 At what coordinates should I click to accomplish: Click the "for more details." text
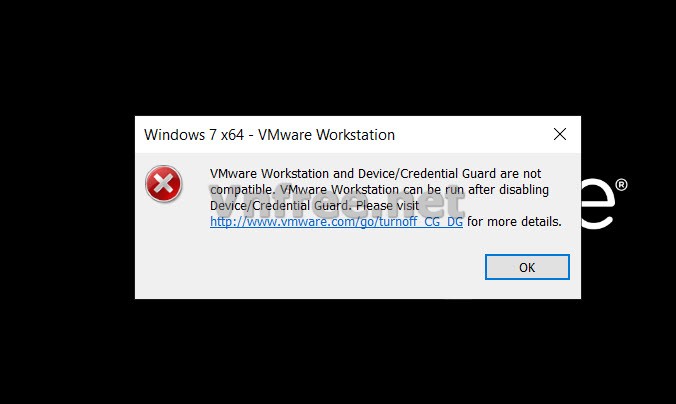(514, 222)
